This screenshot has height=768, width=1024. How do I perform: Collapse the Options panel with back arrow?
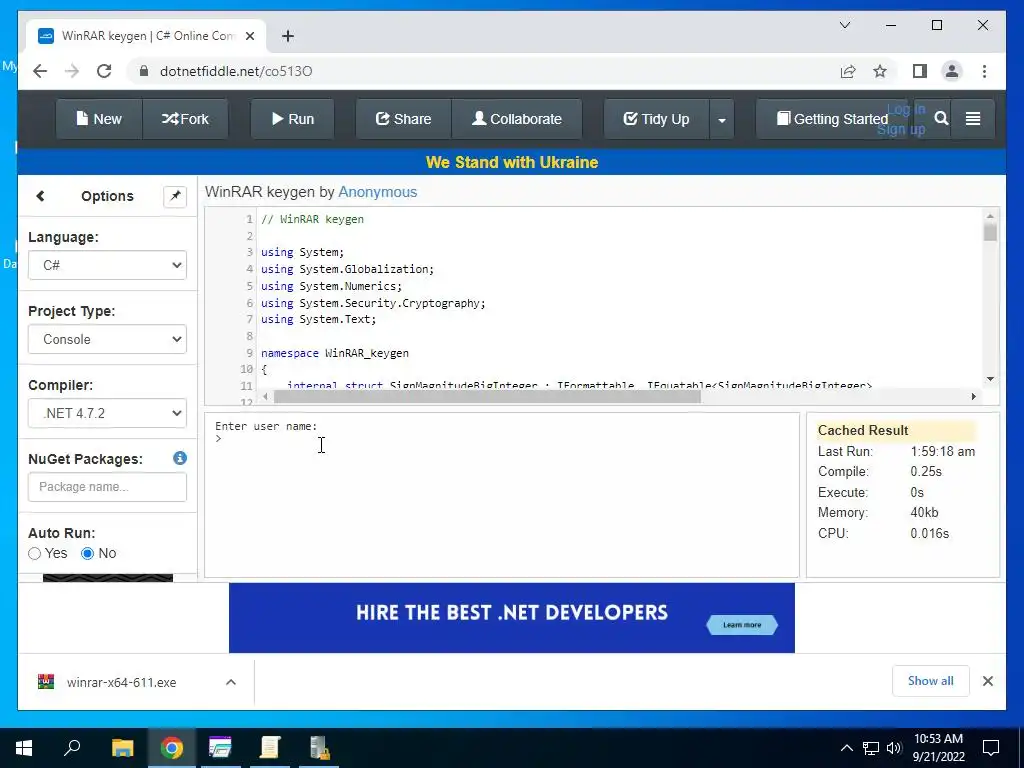pyautogui.click(x=40, y=196)
